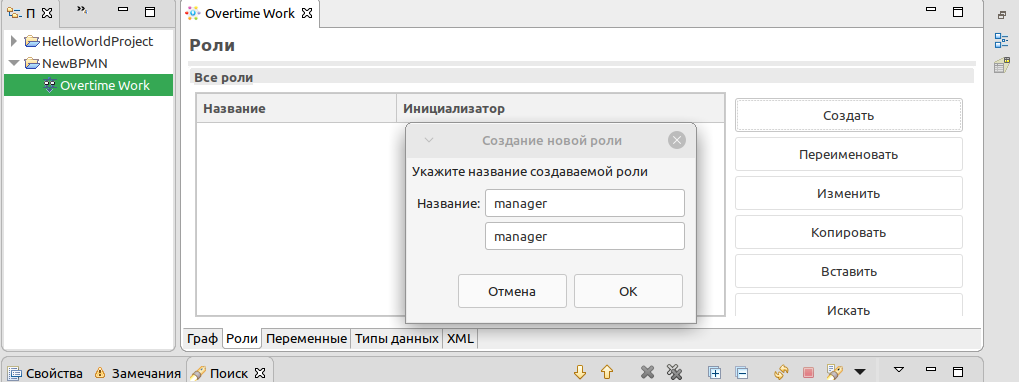Show hidden views list chevron in explorer

pyautogui.click(x=82, y=10)
